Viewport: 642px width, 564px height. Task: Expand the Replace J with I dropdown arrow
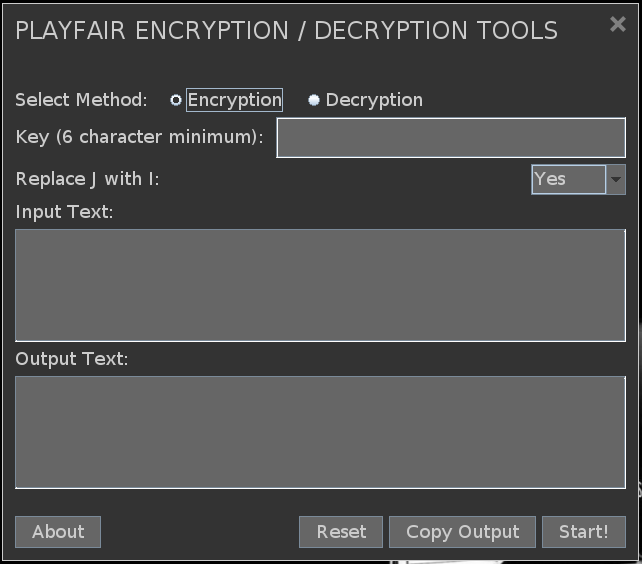coord(616,180)
